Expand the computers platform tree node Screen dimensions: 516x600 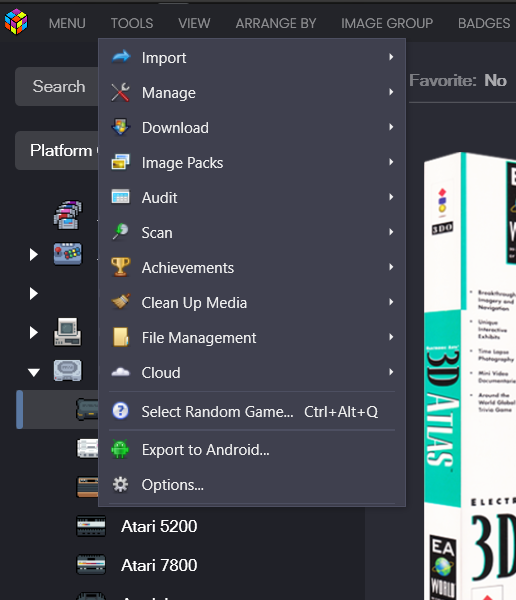point(34,333)
